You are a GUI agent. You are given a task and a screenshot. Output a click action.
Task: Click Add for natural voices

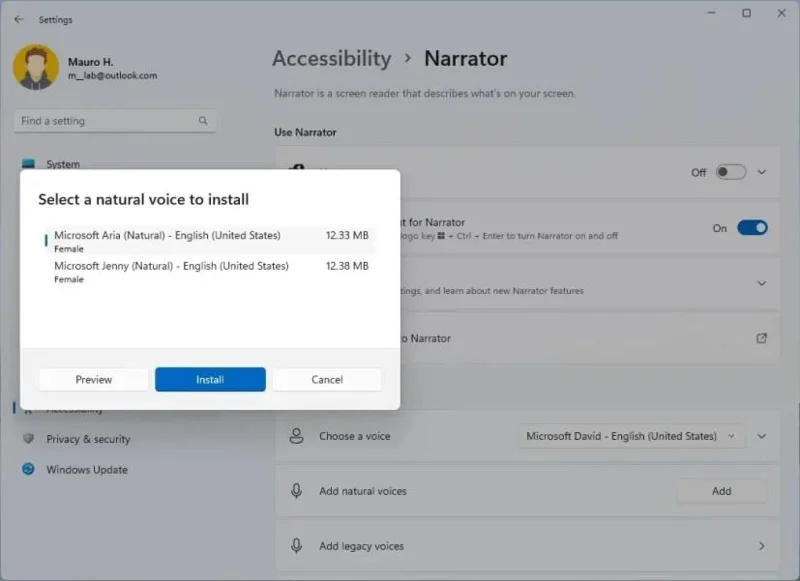coord(721,491)
